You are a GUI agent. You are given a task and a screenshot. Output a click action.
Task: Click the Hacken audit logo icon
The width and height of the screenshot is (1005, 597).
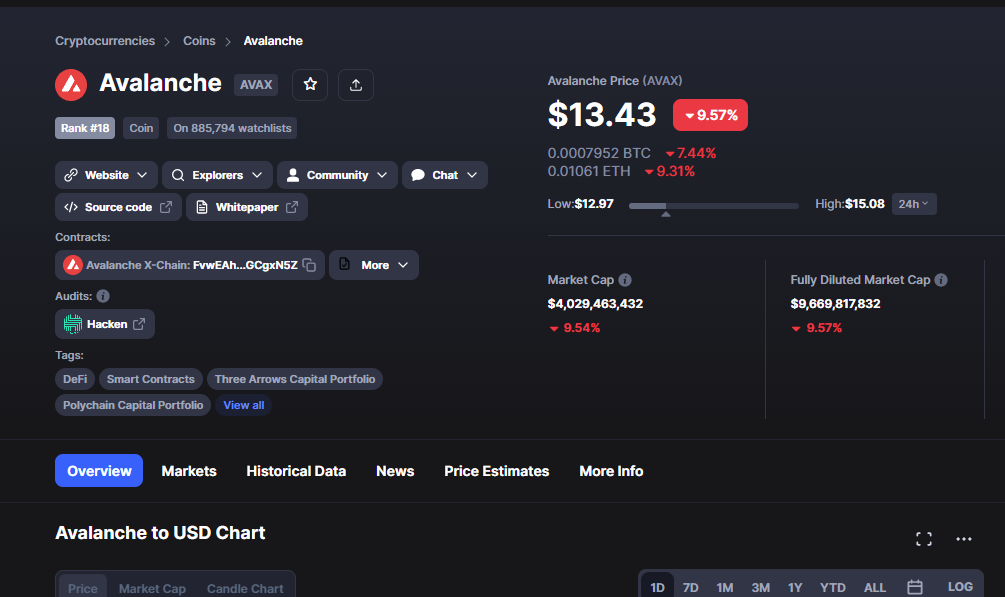pyautogui.click(x=72, y=324)
